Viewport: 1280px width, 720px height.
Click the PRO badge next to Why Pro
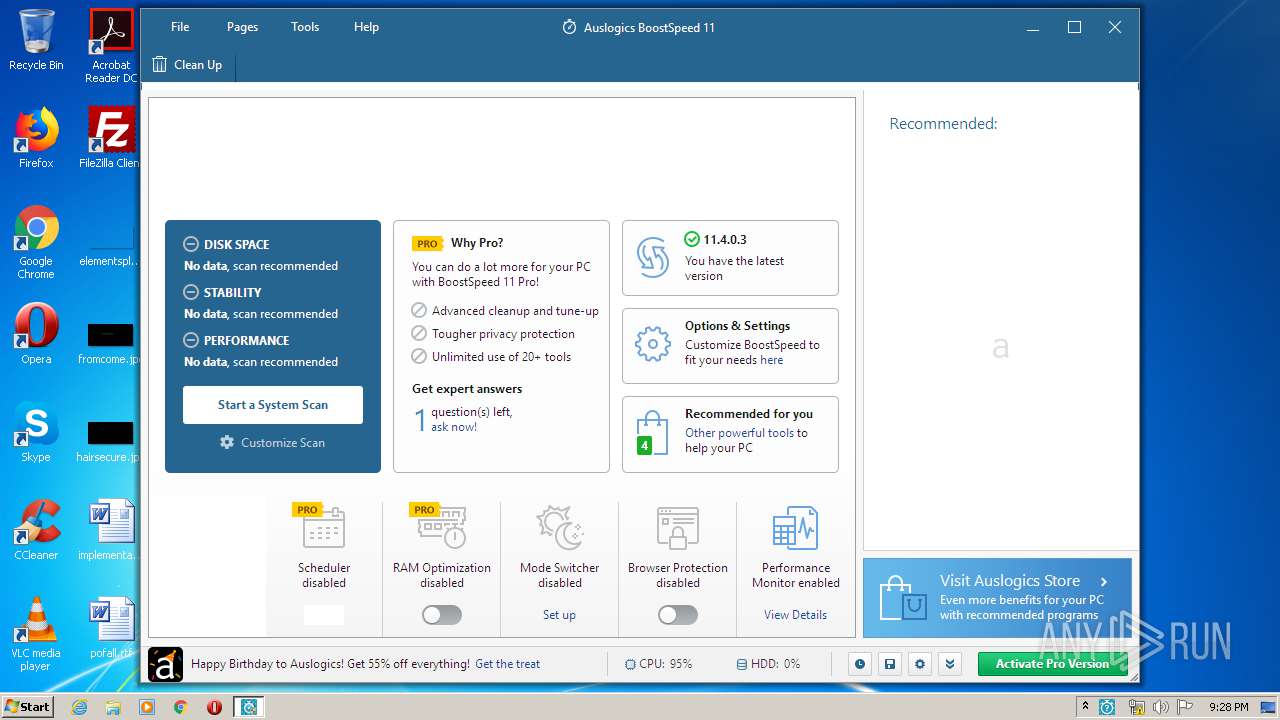(427, 243)
